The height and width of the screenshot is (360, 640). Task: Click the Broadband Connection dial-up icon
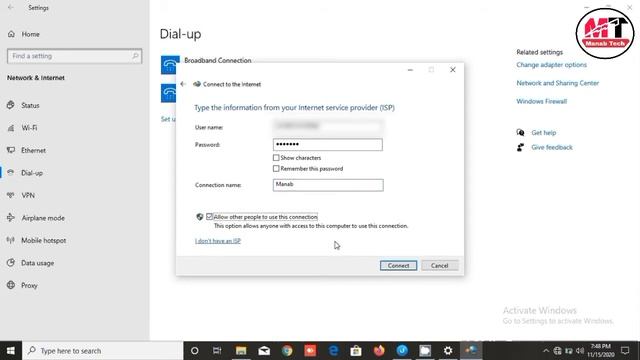point(169,65)
